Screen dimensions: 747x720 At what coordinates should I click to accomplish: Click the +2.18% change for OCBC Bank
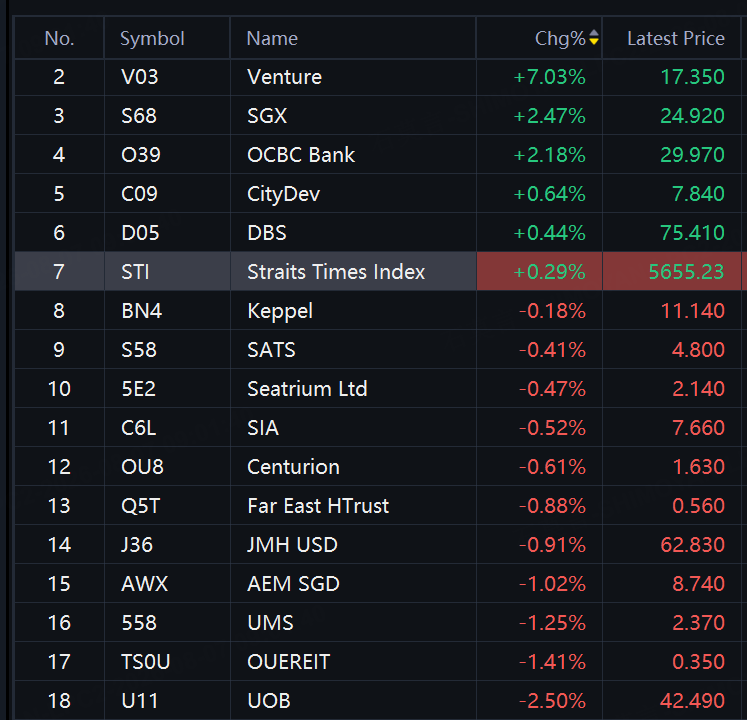tap(549, 155)
